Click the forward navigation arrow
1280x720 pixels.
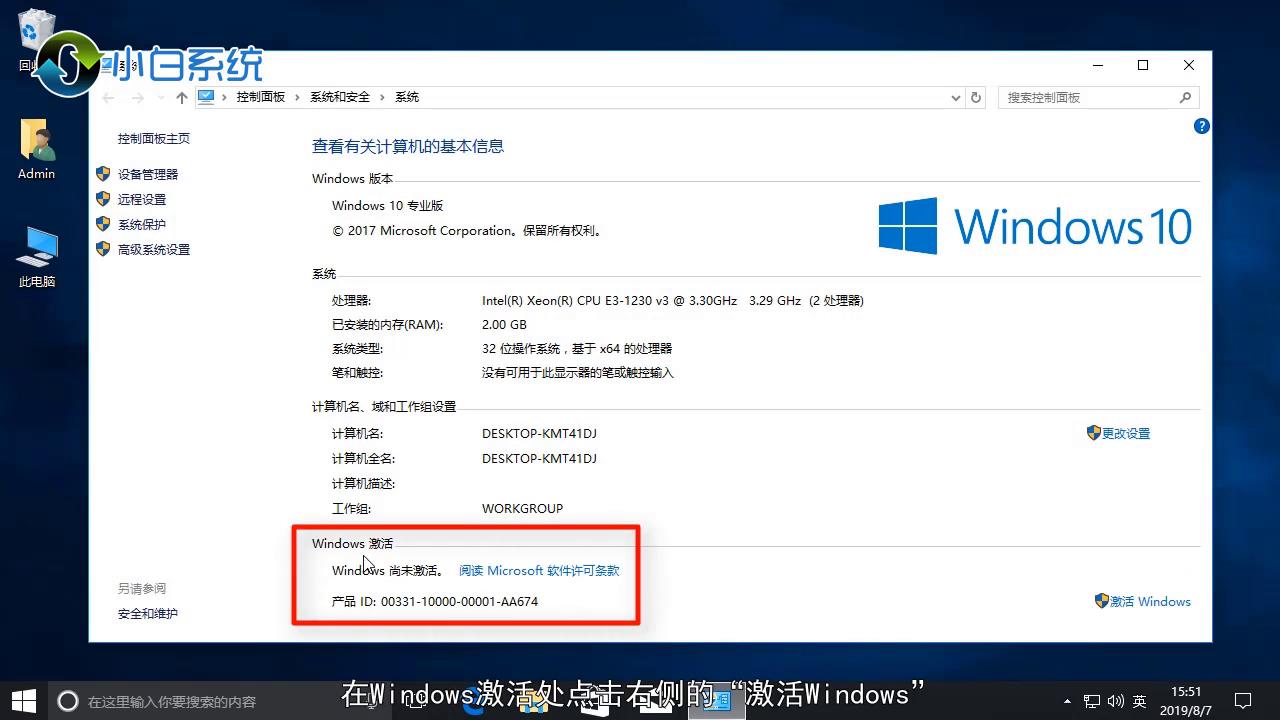pos(138,97)
